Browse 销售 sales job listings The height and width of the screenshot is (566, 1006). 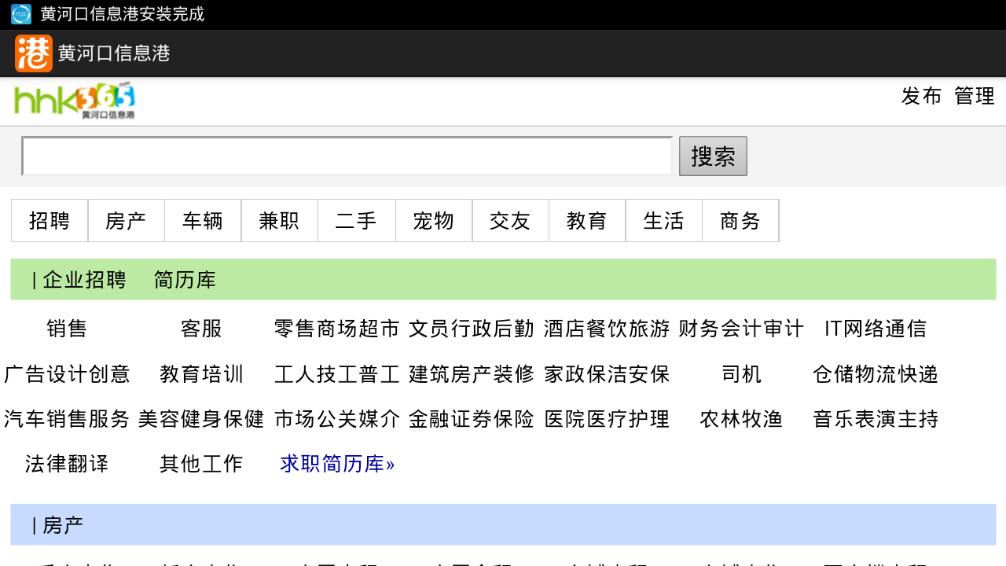point(67,329)
